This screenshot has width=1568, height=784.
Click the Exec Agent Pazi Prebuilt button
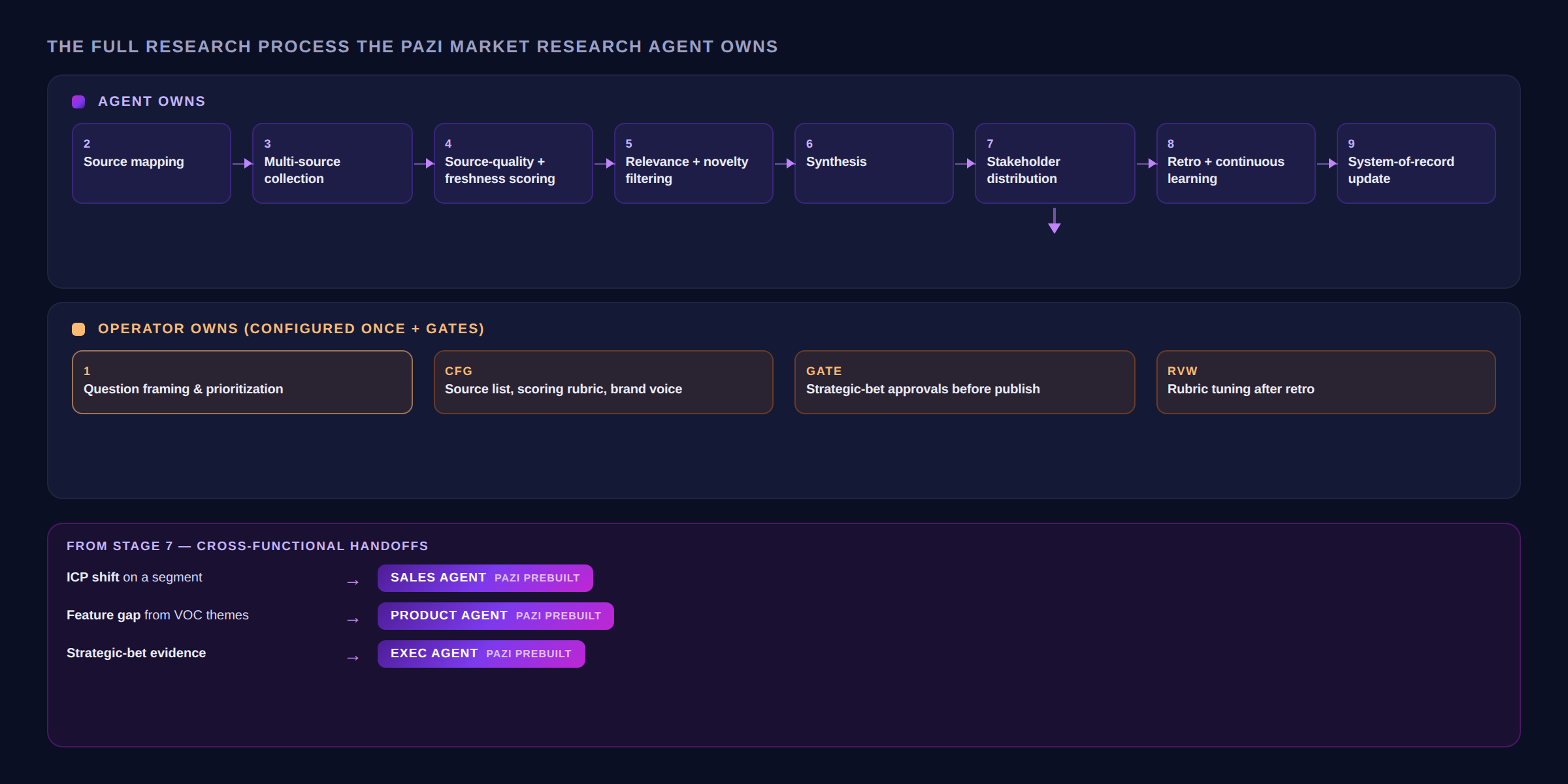coord(482,654)
